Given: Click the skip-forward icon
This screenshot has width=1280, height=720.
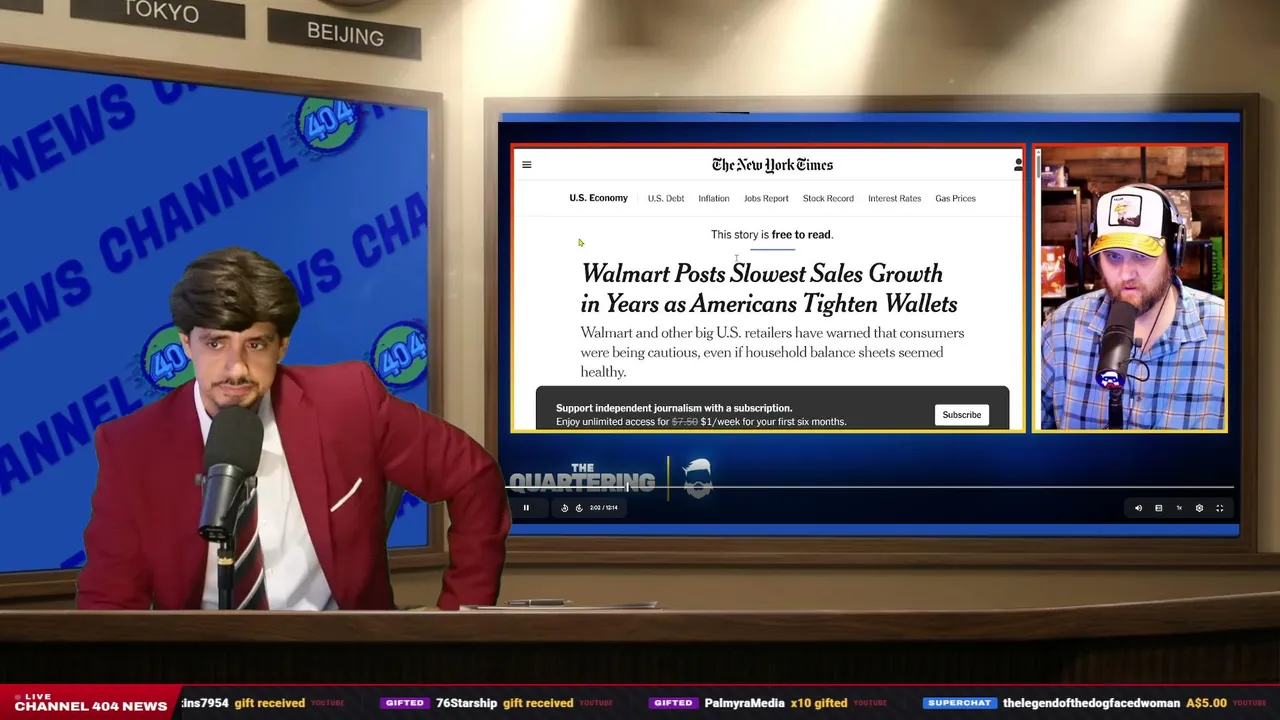Looking at the screenshot, I should click(578, 508).
